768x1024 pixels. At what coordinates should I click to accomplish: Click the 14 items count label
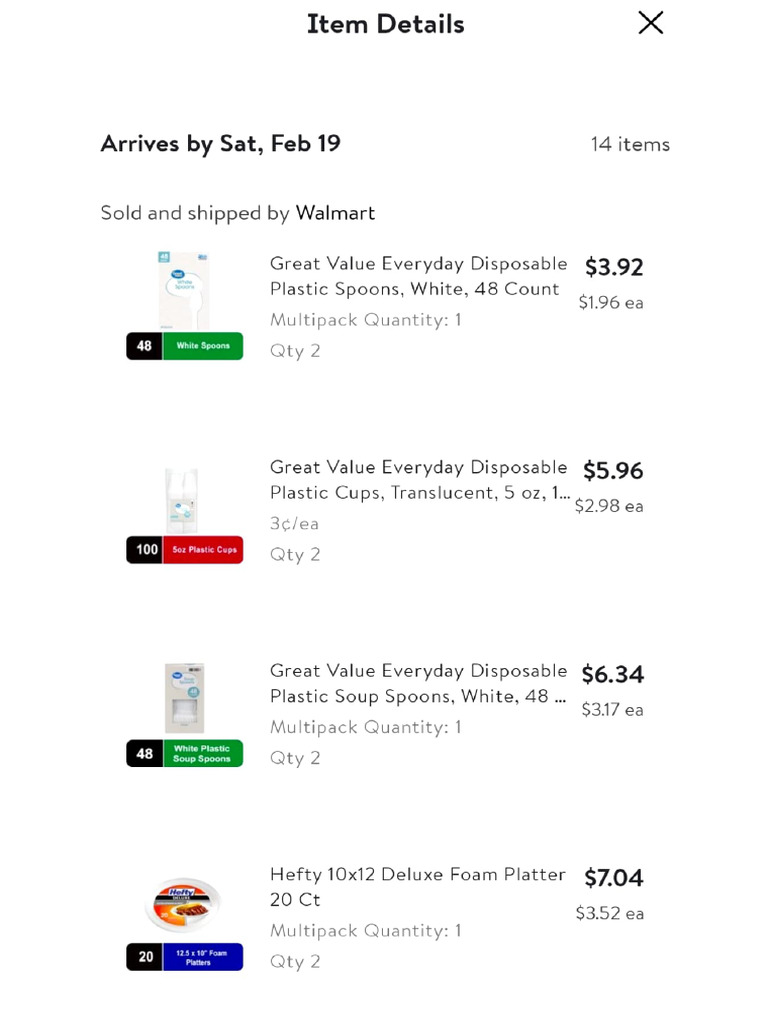point(630,144)
